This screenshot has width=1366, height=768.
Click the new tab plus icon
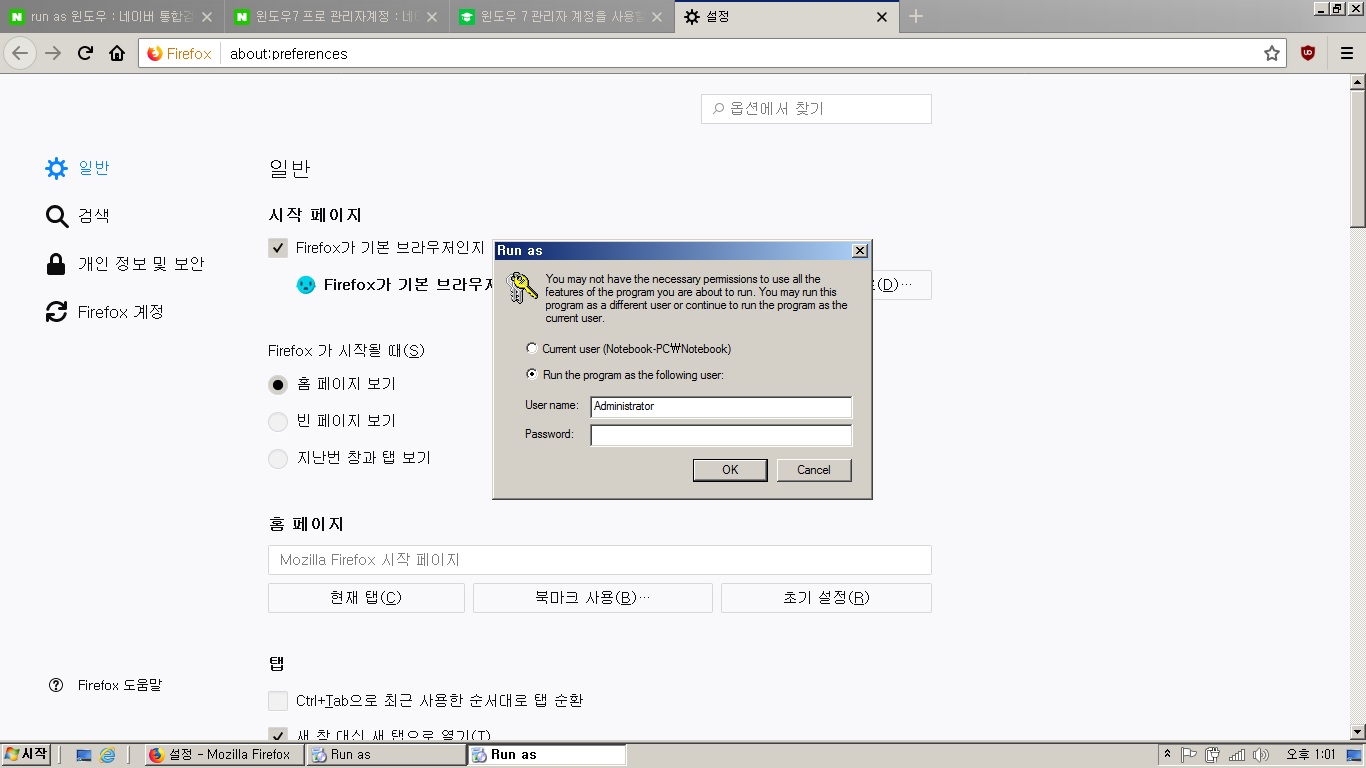click(x=916, y=17)
